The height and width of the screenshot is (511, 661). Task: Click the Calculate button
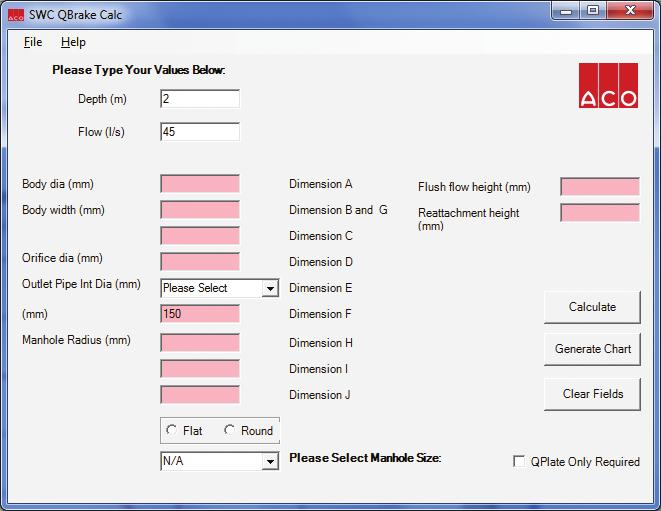click(x=592, y=307)
